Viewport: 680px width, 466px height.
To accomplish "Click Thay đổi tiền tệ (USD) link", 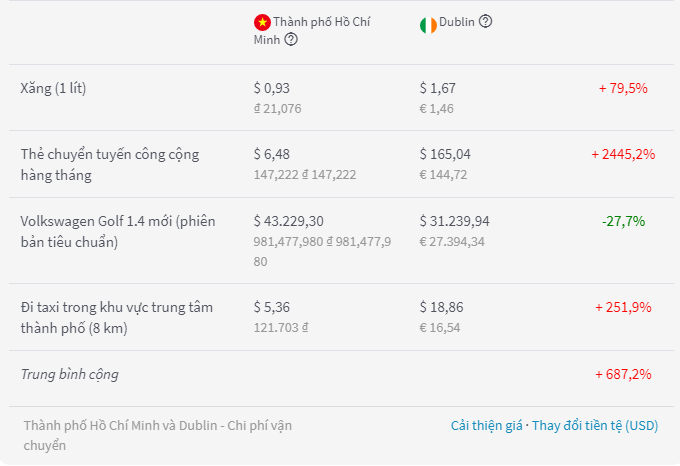I will 595,425.
